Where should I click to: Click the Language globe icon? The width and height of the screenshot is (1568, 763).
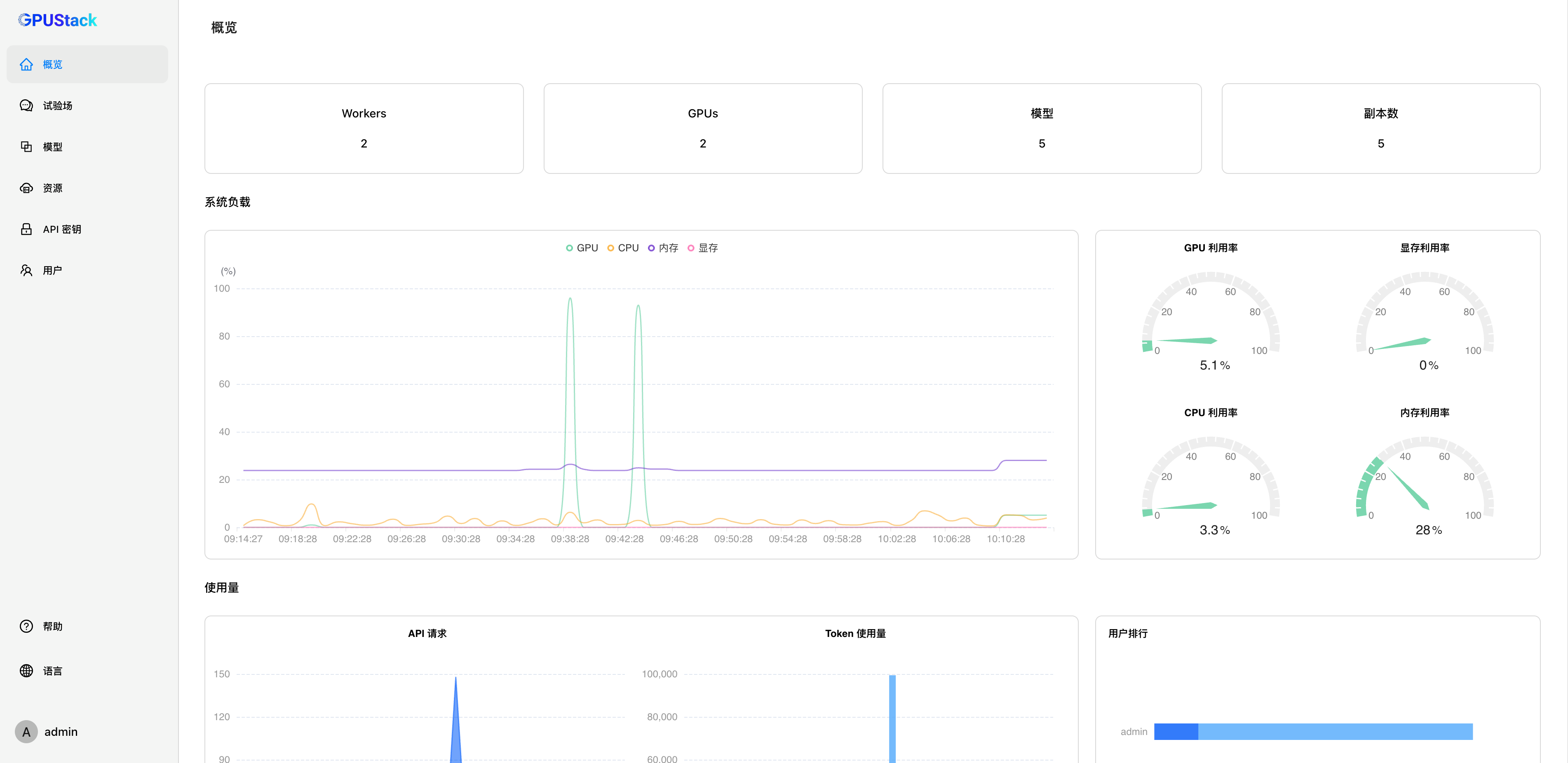(x=26, y=671)
